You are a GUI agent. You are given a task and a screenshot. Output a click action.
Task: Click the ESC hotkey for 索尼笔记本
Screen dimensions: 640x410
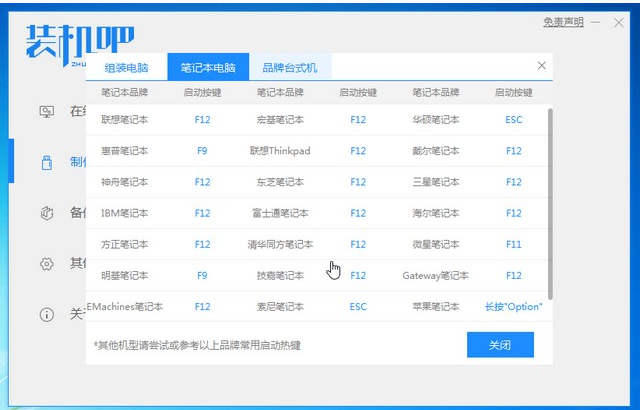pyautogui.click(x=358, y=306)
